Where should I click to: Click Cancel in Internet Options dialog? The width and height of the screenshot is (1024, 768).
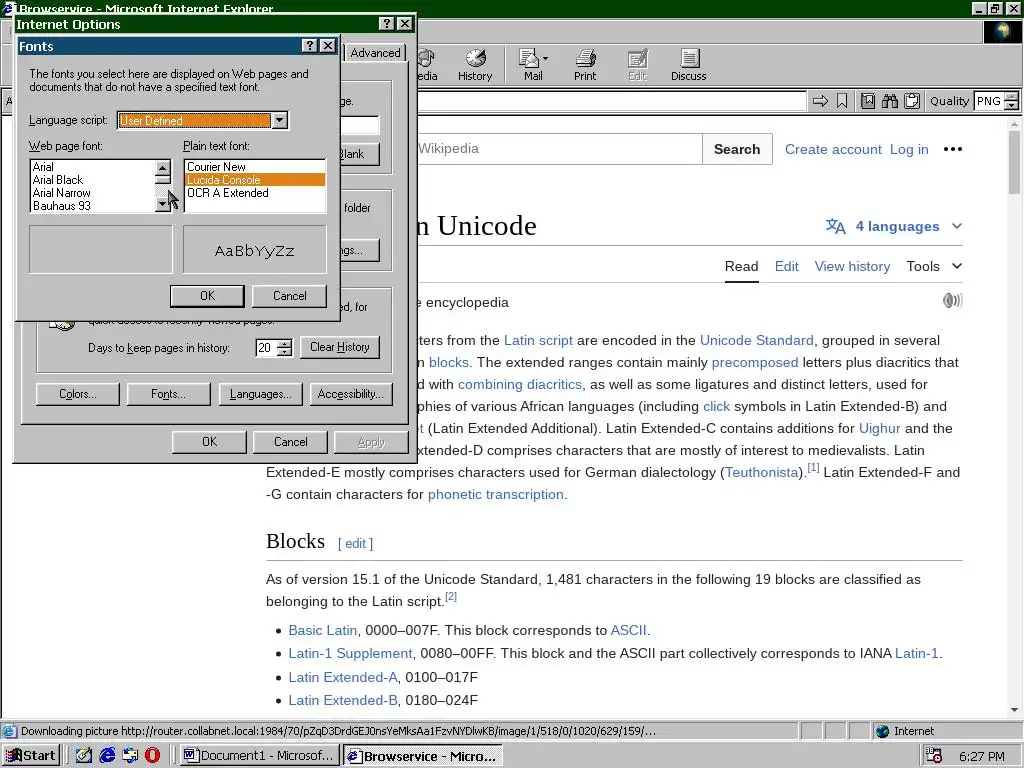point(291,442)
